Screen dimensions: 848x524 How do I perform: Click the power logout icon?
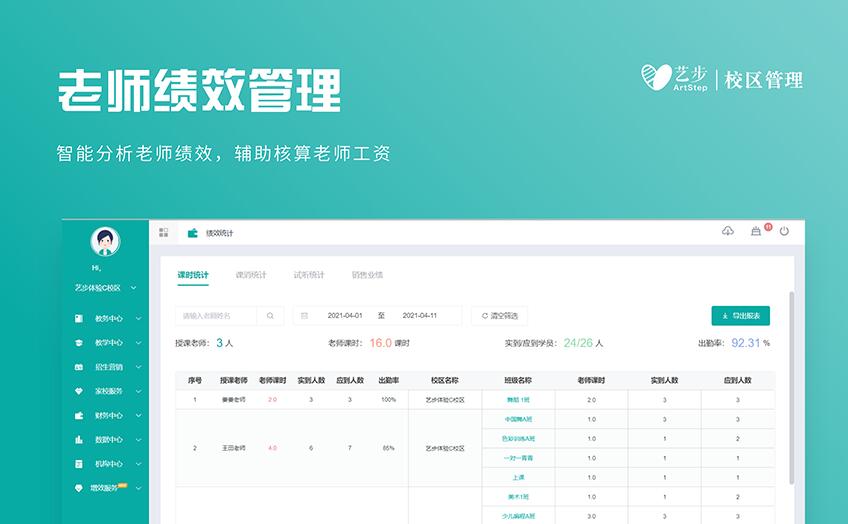(784, 232)
